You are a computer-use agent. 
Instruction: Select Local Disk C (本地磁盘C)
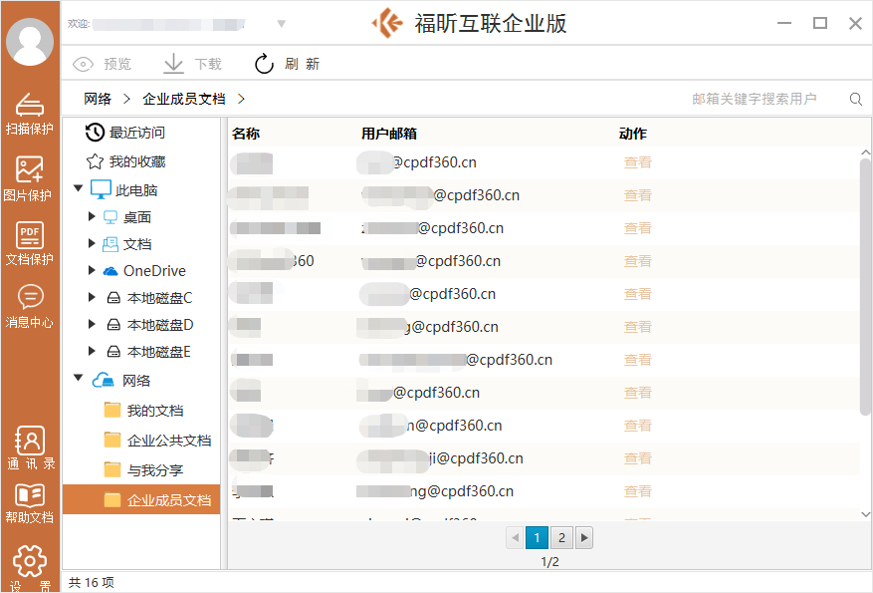tap(149, 298)
